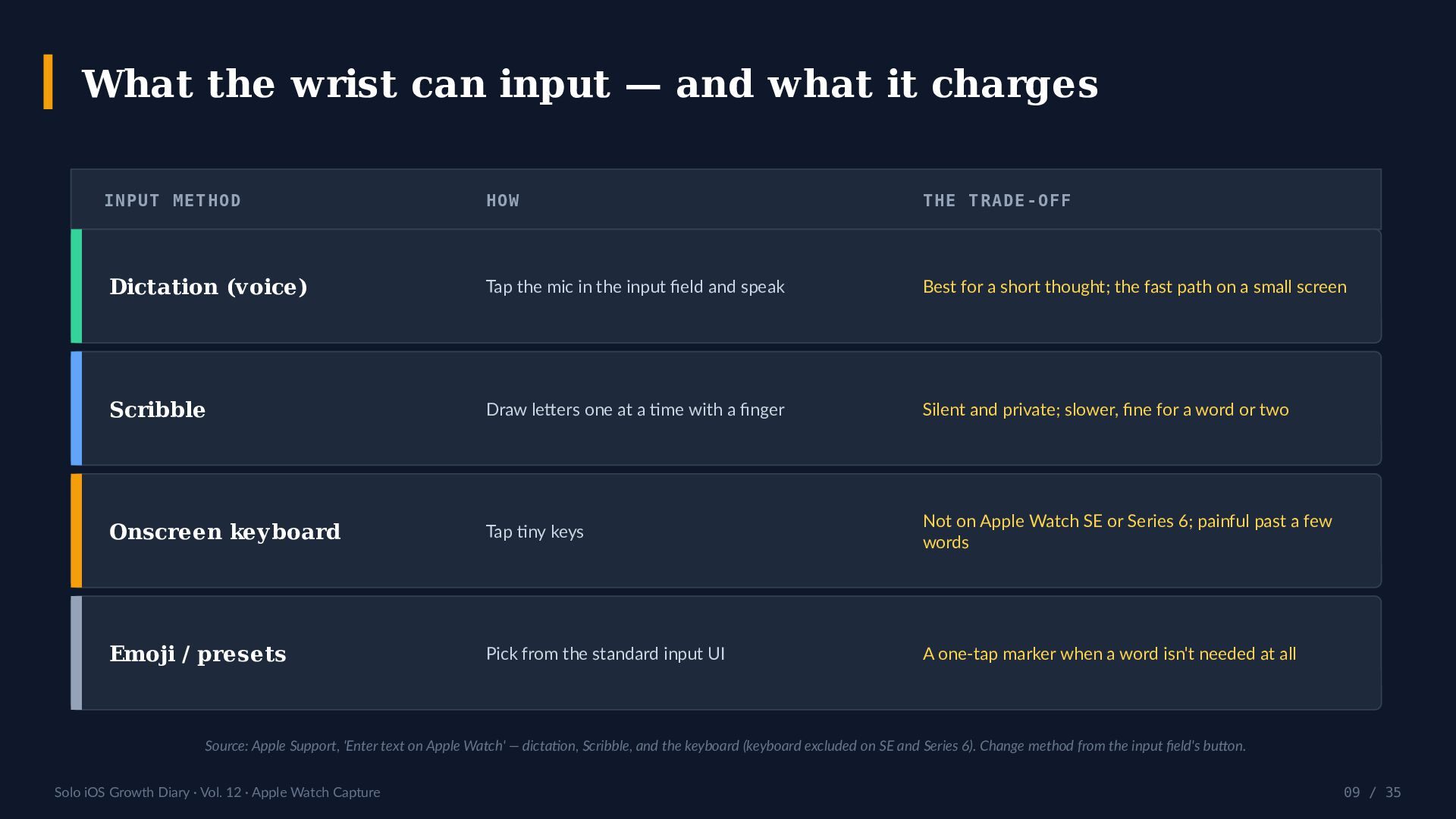Select the Emoji / presets row label

click(198, 654)
